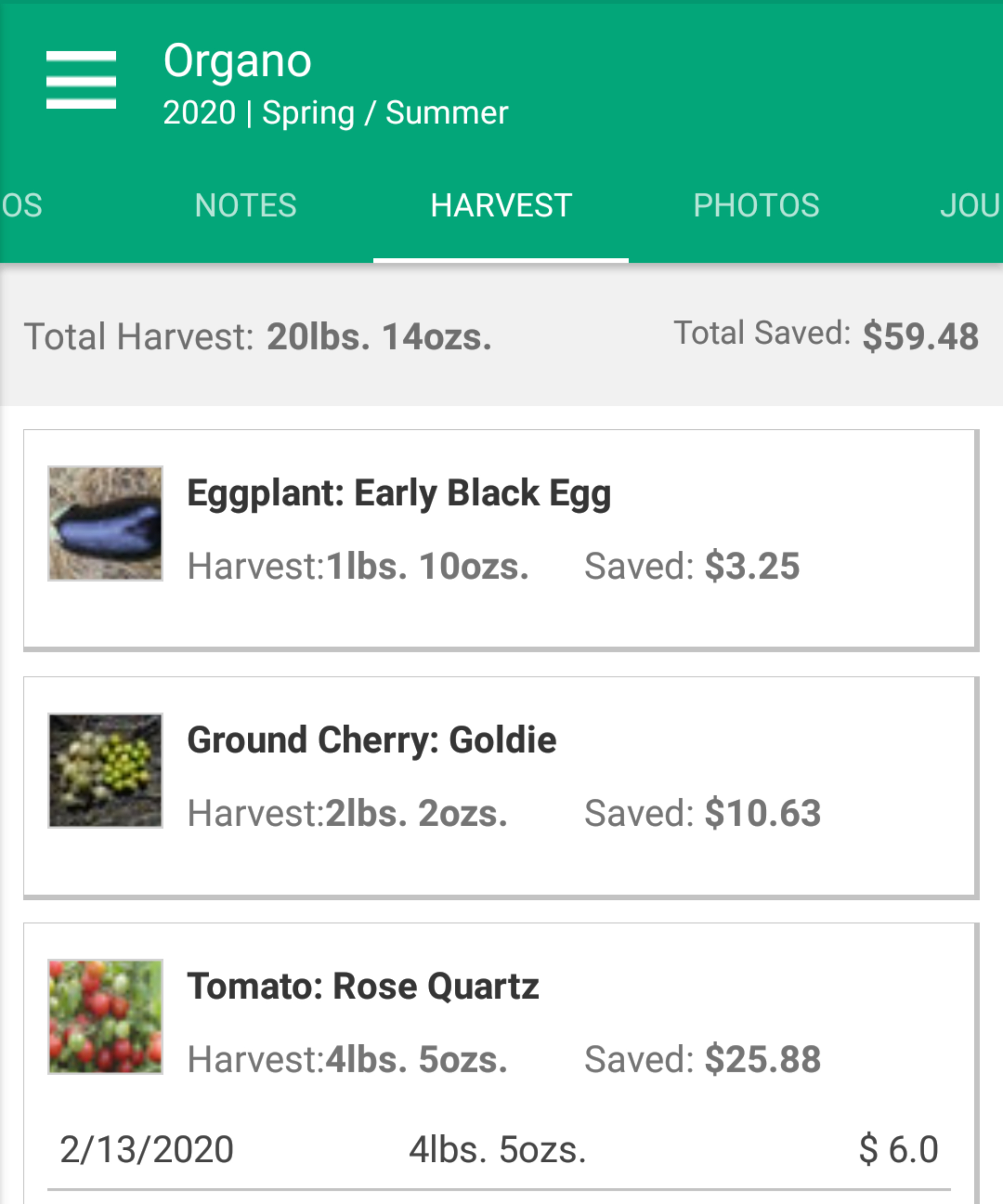Go to the partially visible JOU tab

[970, 205]
